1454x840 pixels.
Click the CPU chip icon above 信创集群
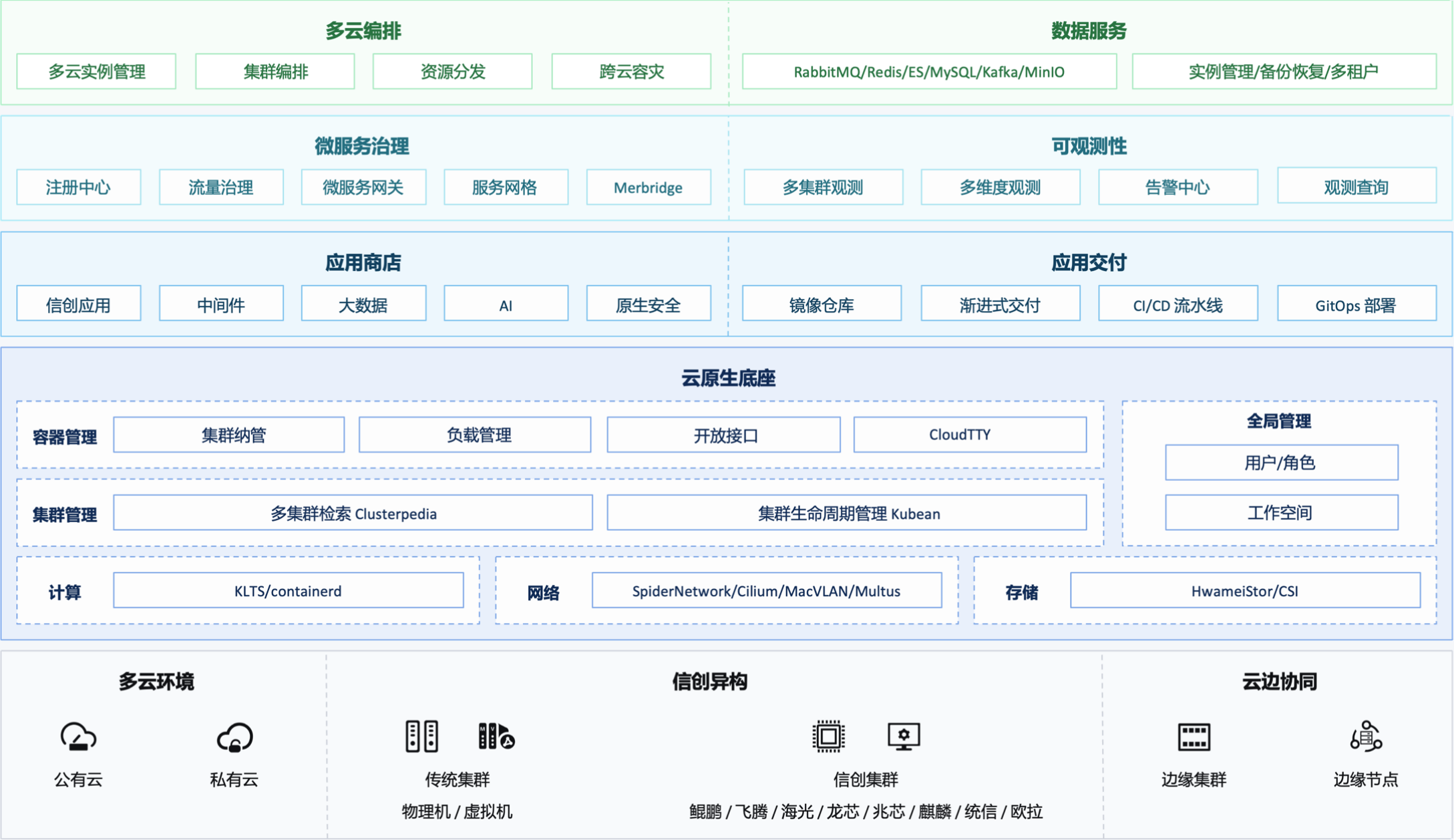[x=828, y=737]
